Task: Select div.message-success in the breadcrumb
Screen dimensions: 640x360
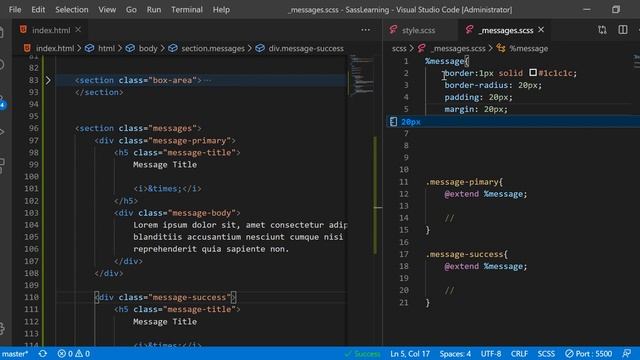Action: click(306, 49)
